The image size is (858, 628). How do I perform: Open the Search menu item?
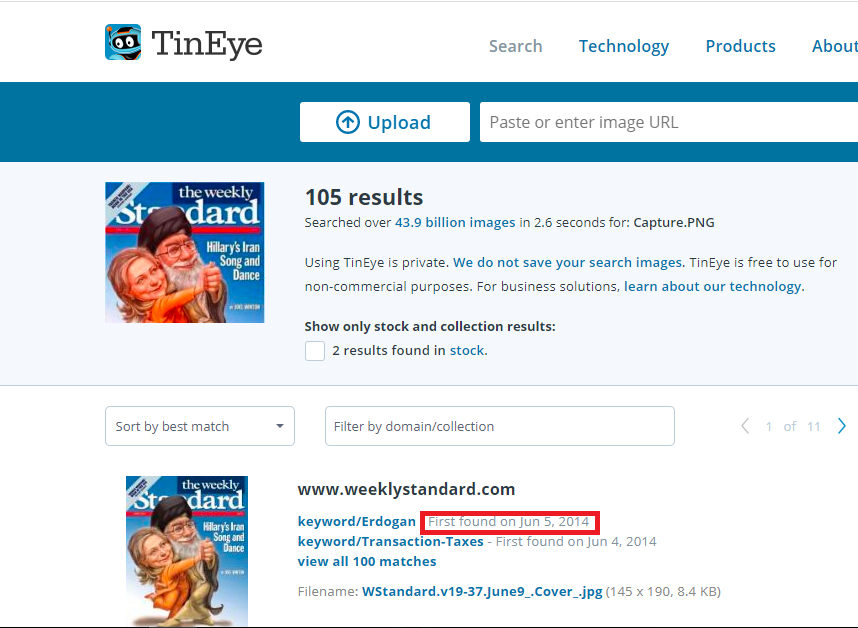pos(515,46)
